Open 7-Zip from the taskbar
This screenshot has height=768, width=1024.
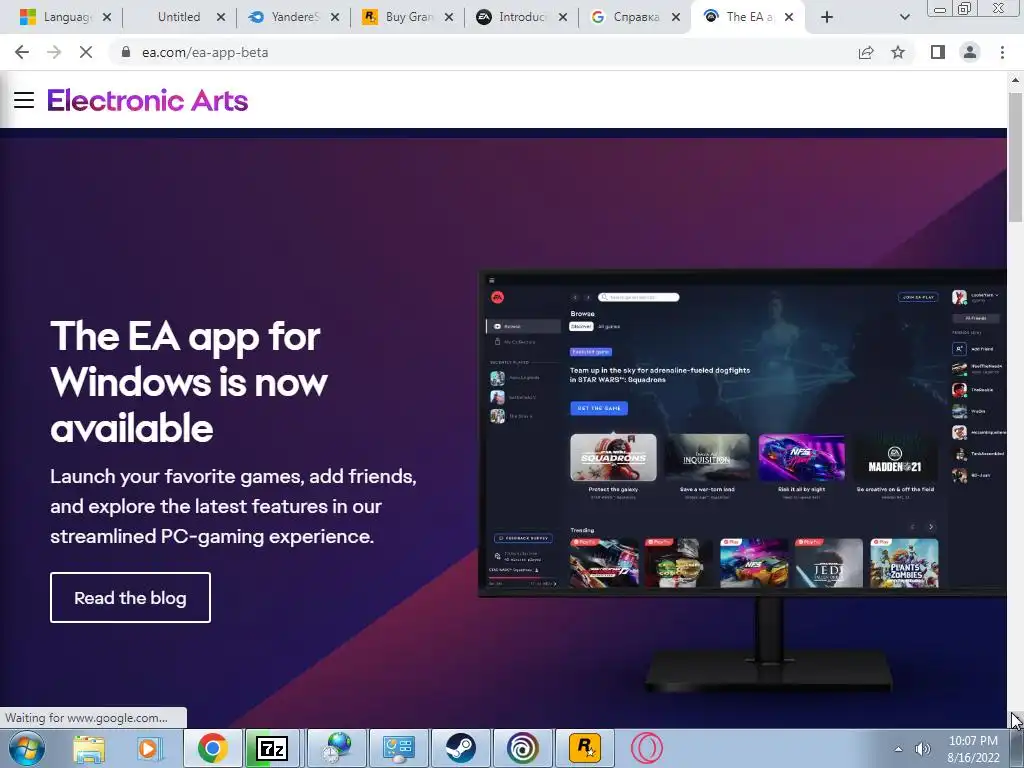point(272,748)
